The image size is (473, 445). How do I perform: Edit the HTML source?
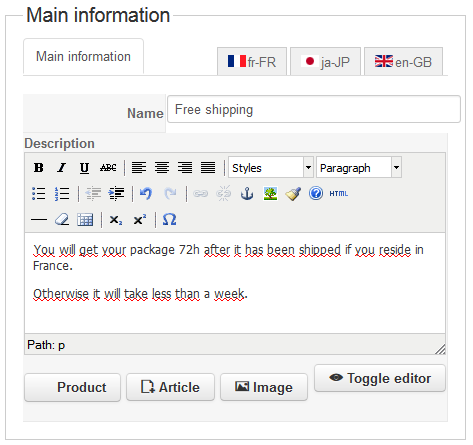(x=339, y=193)
